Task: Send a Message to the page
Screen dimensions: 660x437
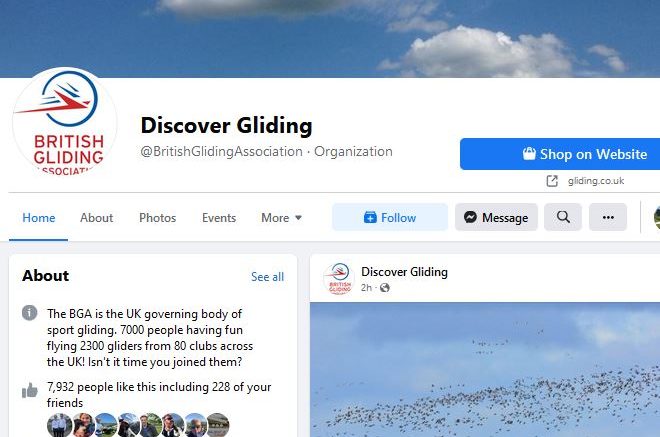Action: click(496, 217)
